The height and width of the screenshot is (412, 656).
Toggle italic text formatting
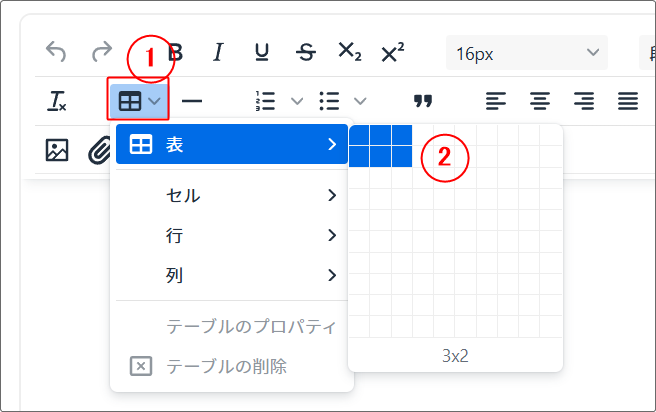pos(219,52)
